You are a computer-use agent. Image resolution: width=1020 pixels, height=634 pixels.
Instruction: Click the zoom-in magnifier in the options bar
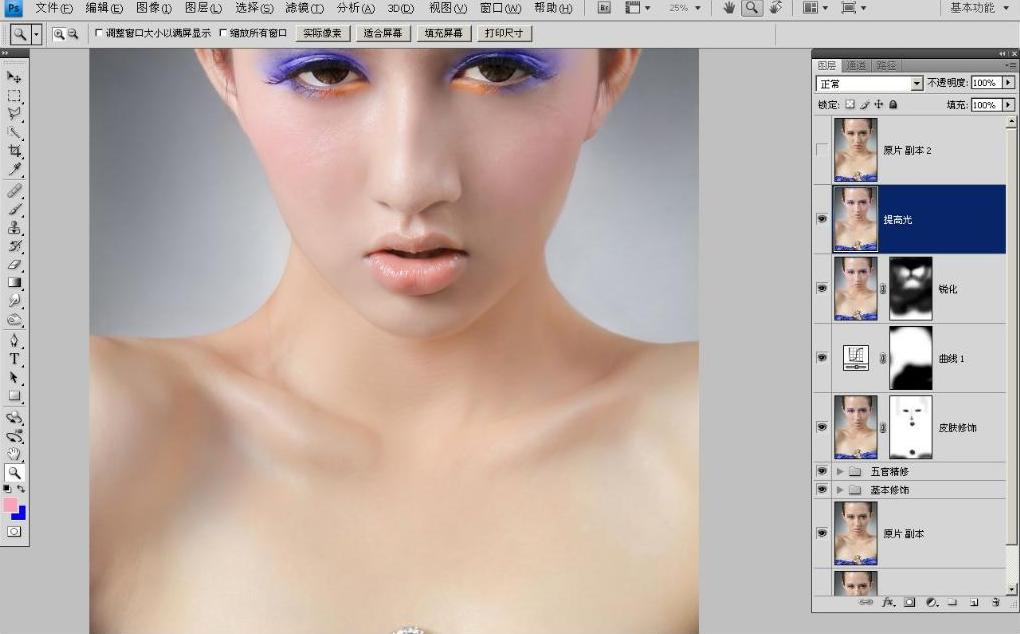click(x=59, y=34)
